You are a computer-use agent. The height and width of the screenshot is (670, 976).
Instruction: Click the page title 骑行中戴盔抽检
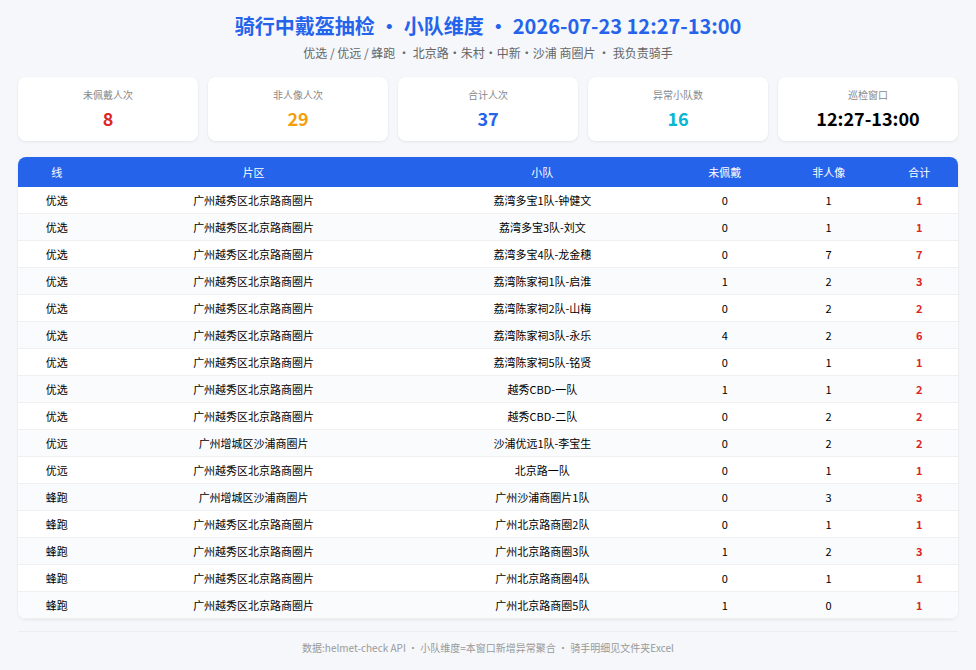305,27
